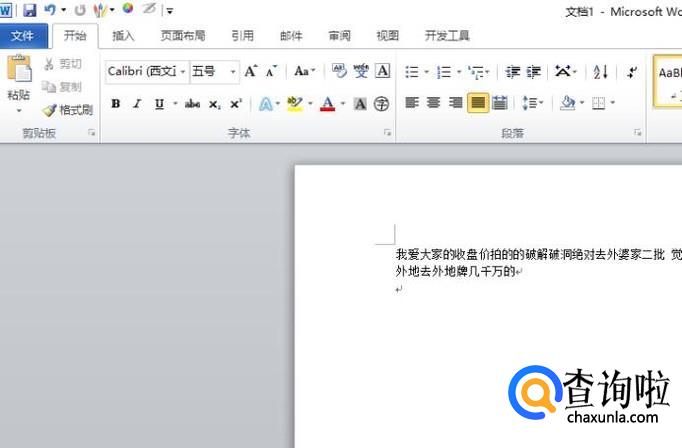Decrease paragraph indent
The image size is (682, 448).
[x=512, y=72]
